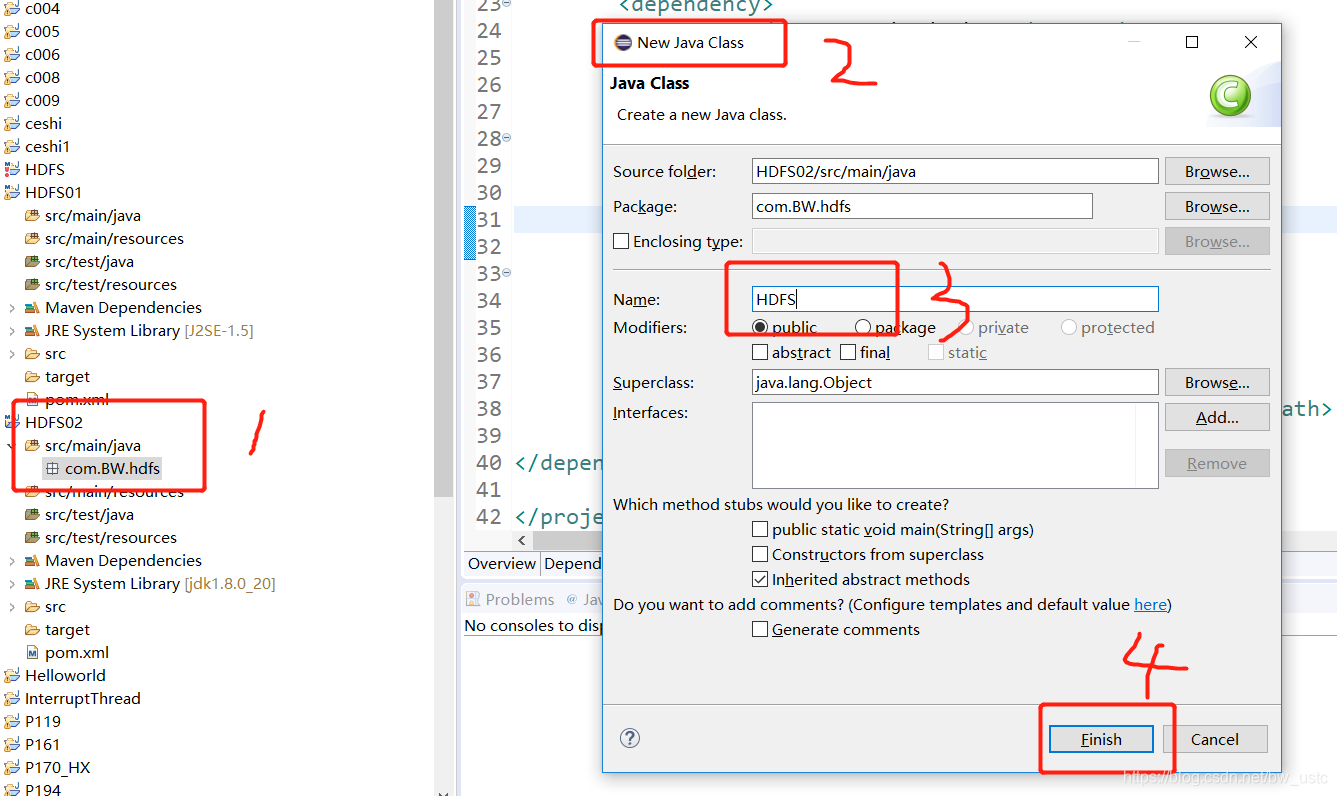
Task: Expand the HDFS02 src folder
Action: (x=12, y=606)
